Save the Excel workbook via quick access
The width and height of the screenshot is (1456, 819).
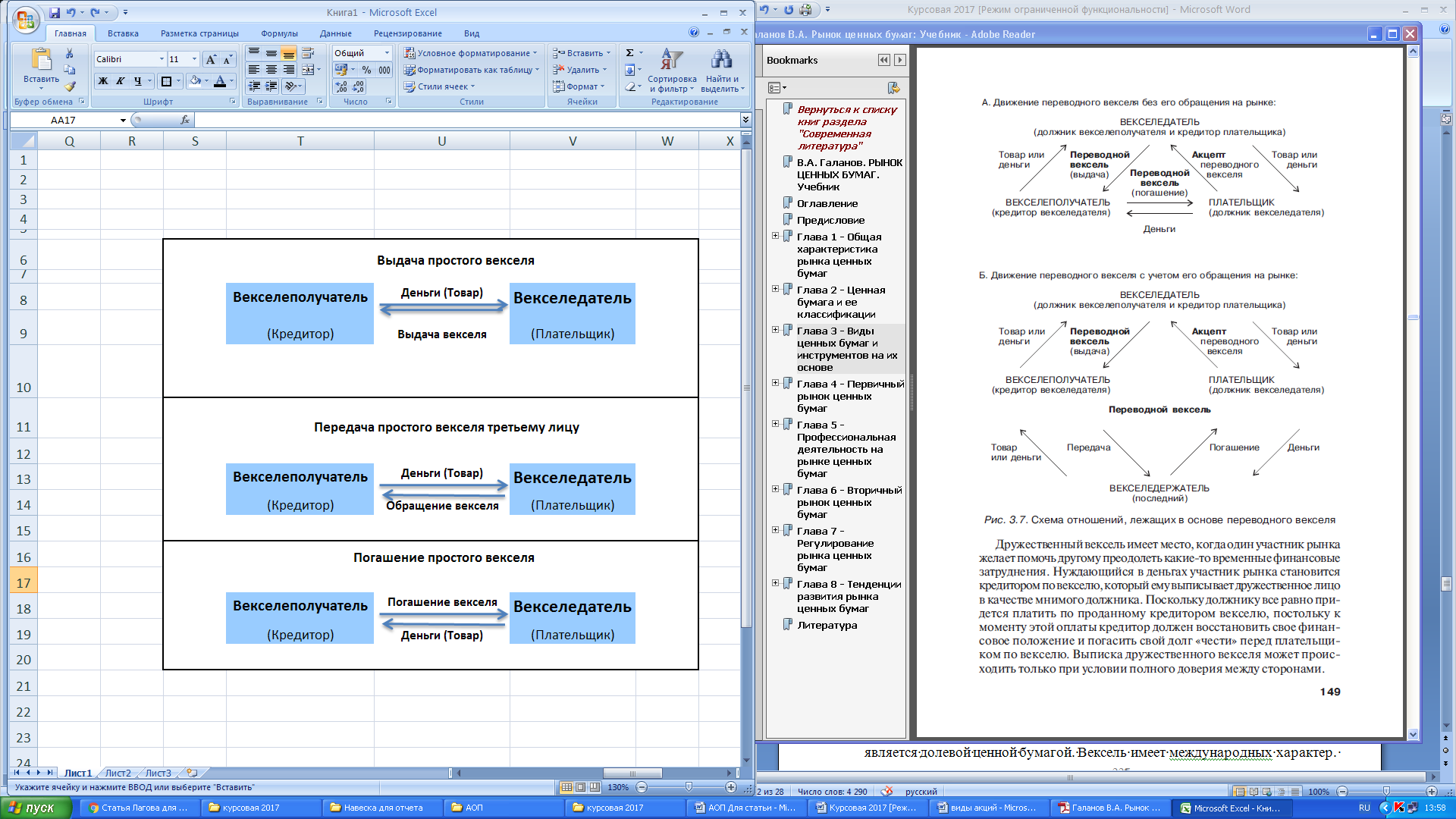point(54,13)
